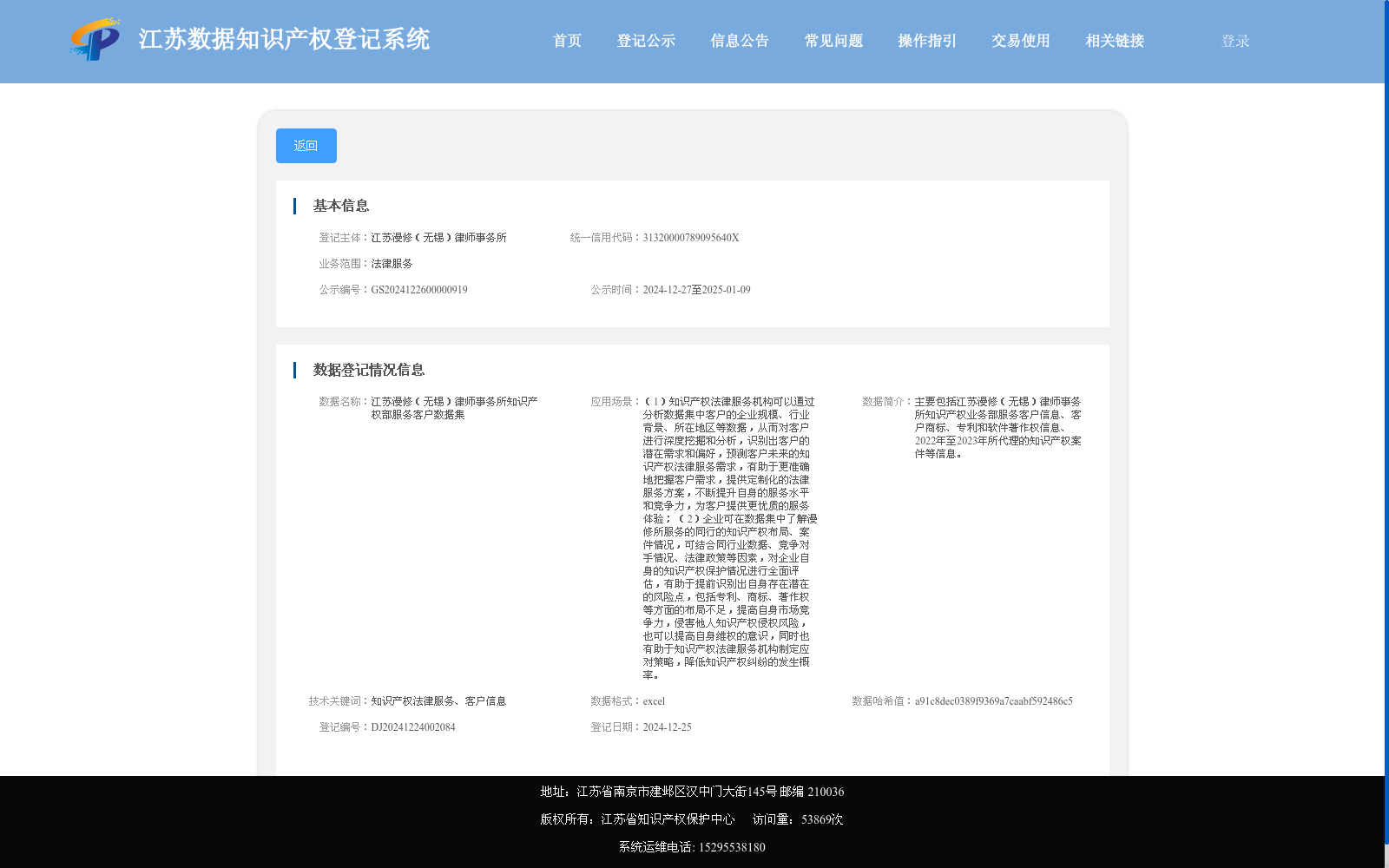Select data format value excel
Image resolution: width=1389 pixels, height=868 pixels.
click(654, 701)
